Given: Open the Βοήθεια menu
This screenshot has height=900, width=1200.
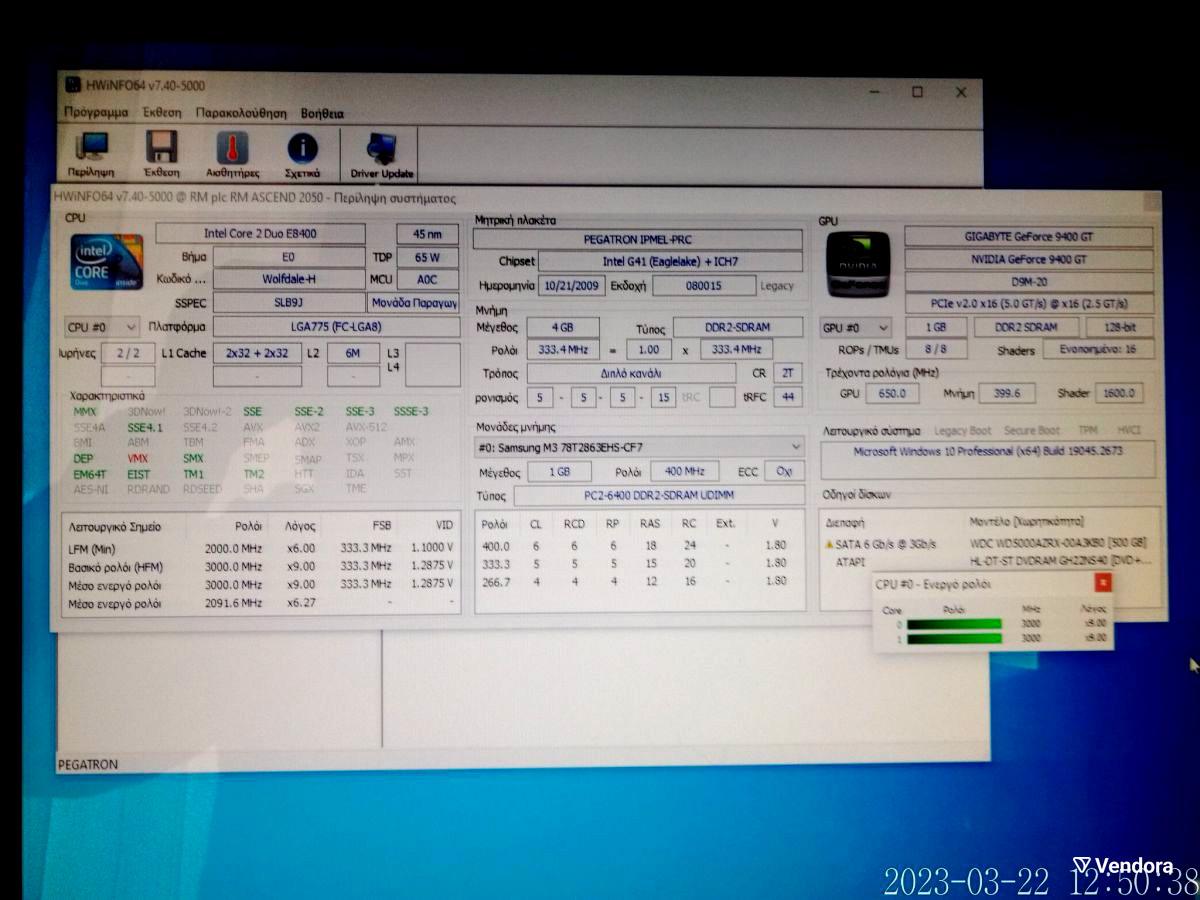Looking at the screenshot, I should pyautogui.click(x=322, y=113).
